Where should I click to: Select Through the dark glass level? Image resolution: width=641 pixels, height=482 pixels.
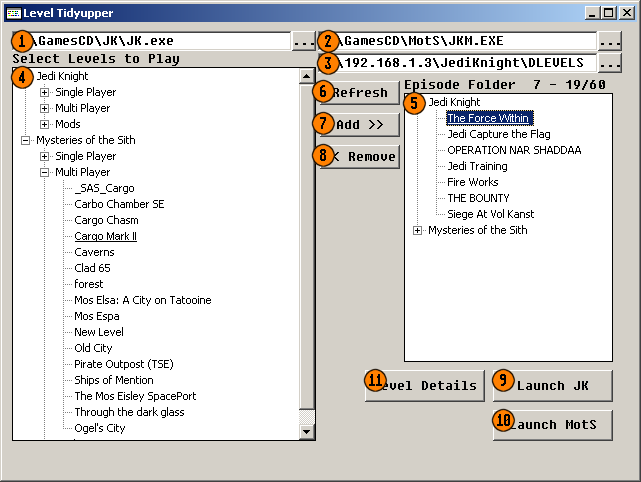pos(129,412)
